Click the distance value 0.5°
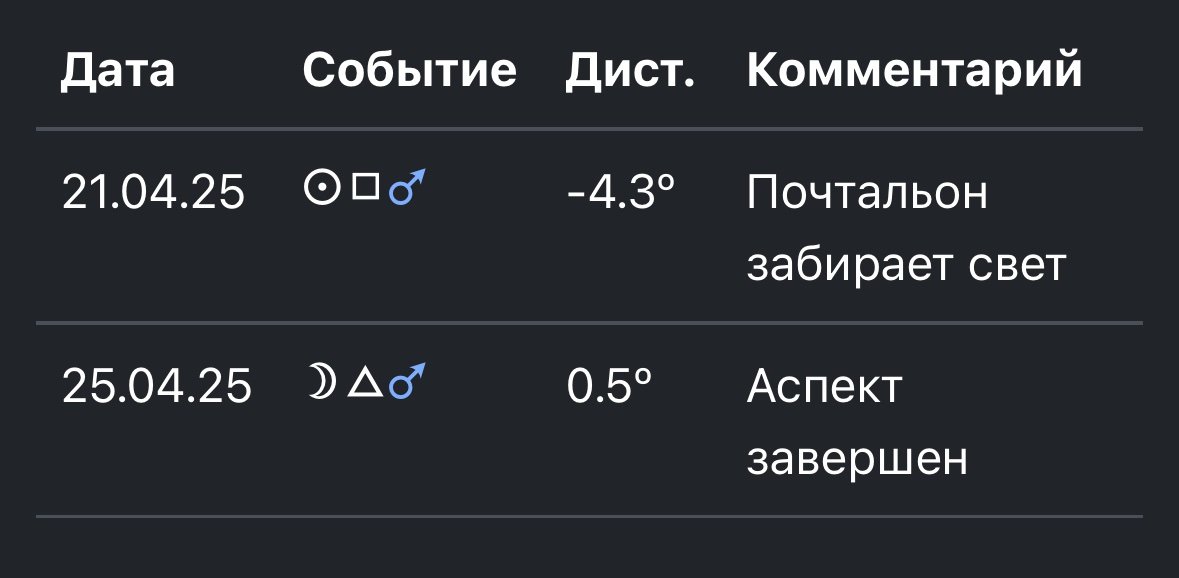1179x578 pixels. point(609,386)
